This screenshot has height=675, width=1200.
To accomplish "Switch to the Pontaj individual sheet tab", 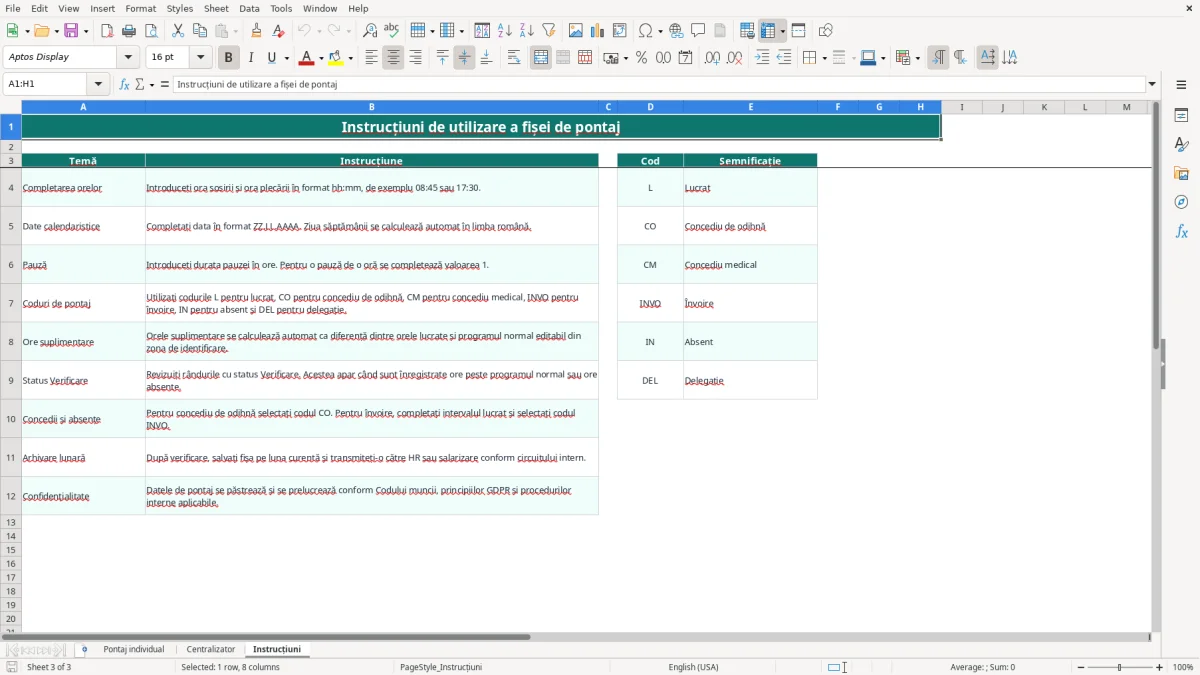I will (133, 649).
